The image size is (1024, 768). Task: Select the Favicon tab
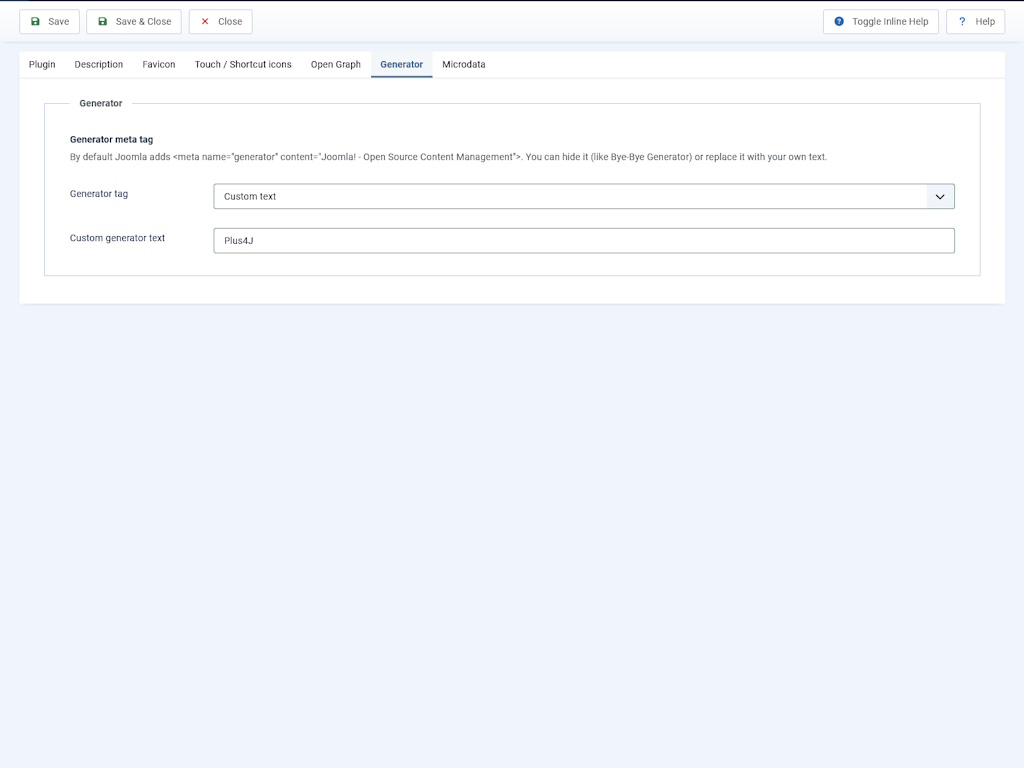click(159, 65)
